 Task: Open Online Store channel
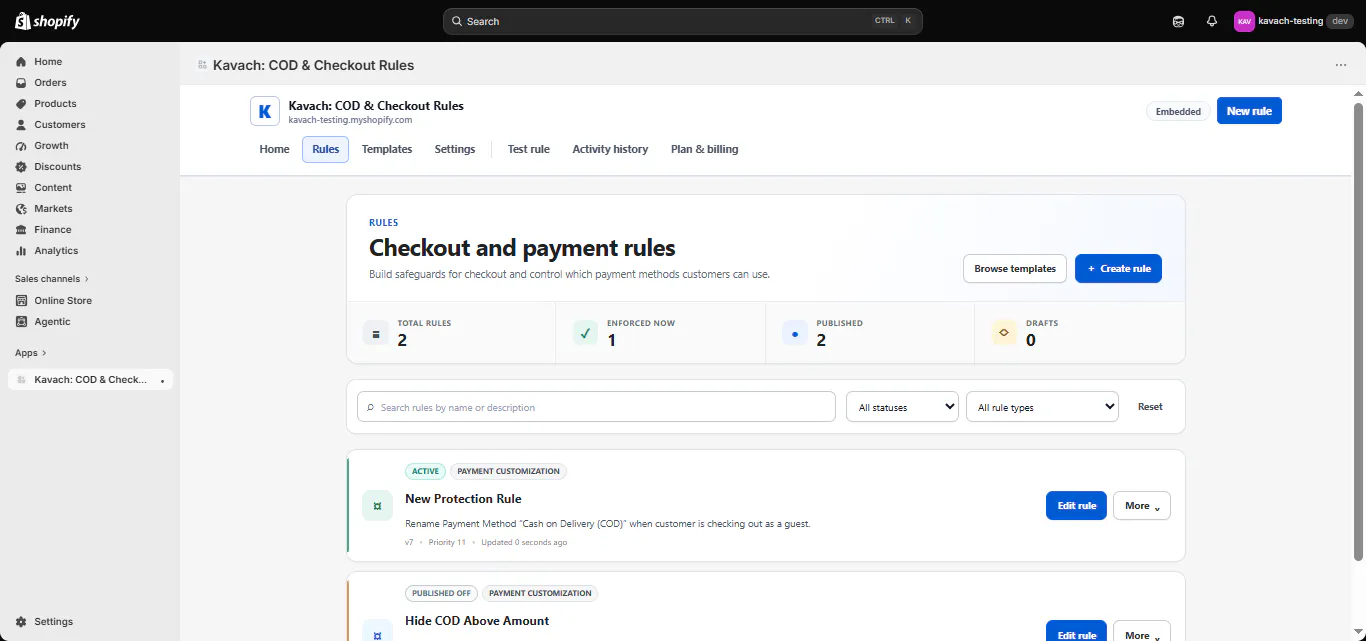pos(63,301)
